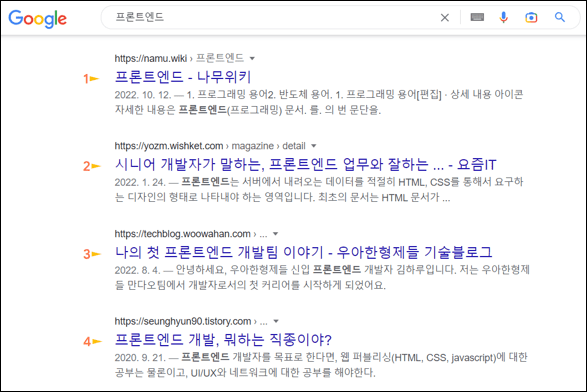
Task: Start voice search with microphone icon
Action: coord(504,17)
